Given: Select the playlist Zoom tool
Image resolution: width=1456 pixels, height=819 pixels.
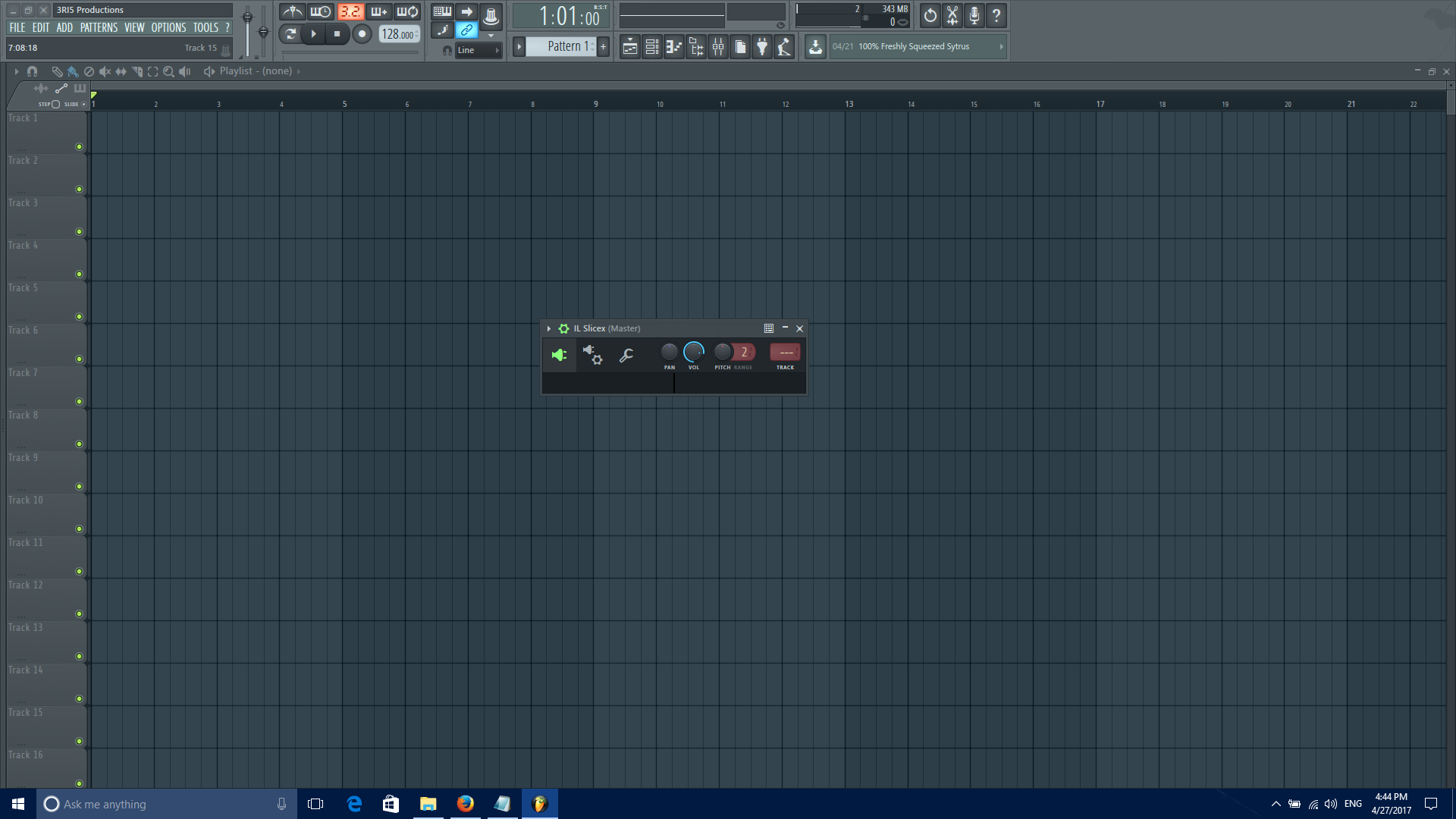Looking at the screenshot, I should [x=168, y=71].
